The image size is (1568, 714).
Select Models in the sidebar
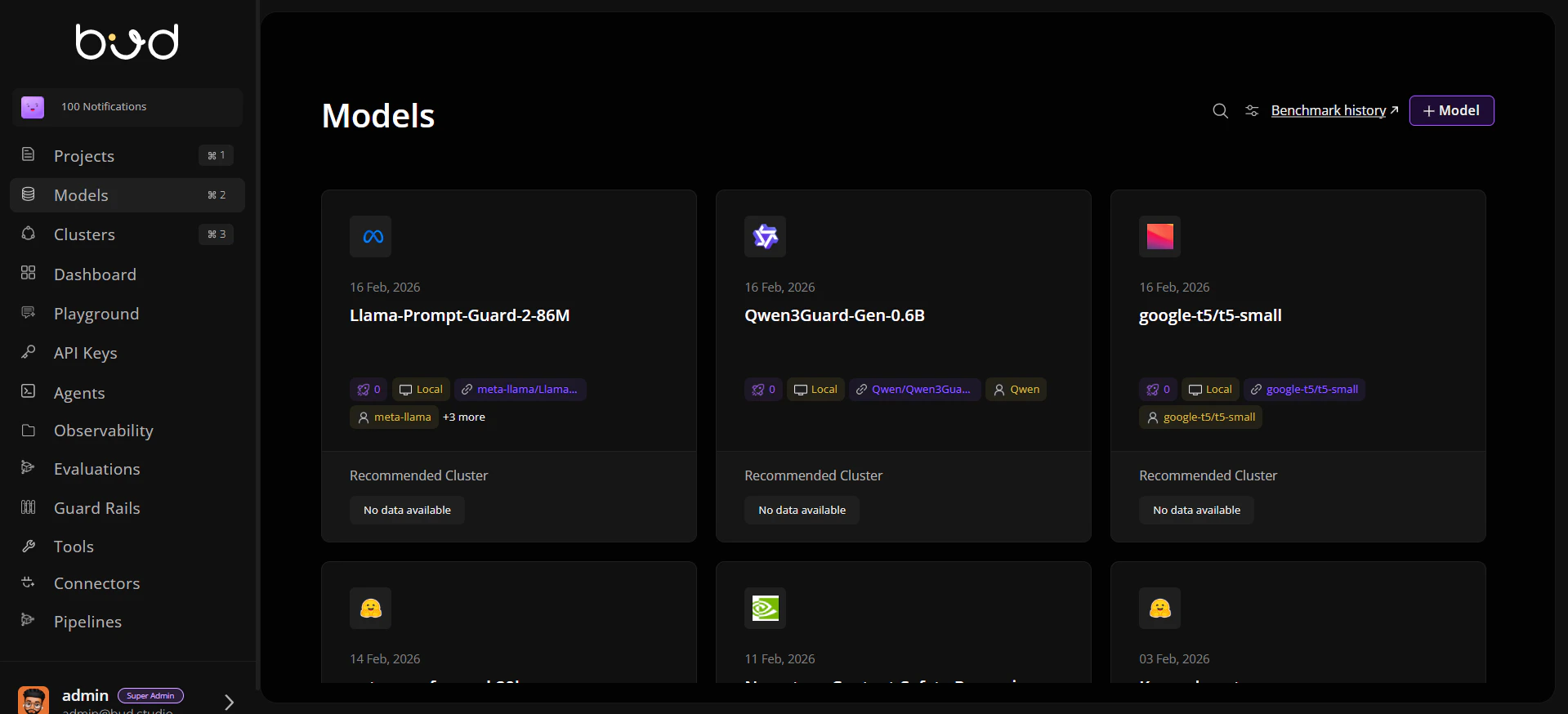127,195
